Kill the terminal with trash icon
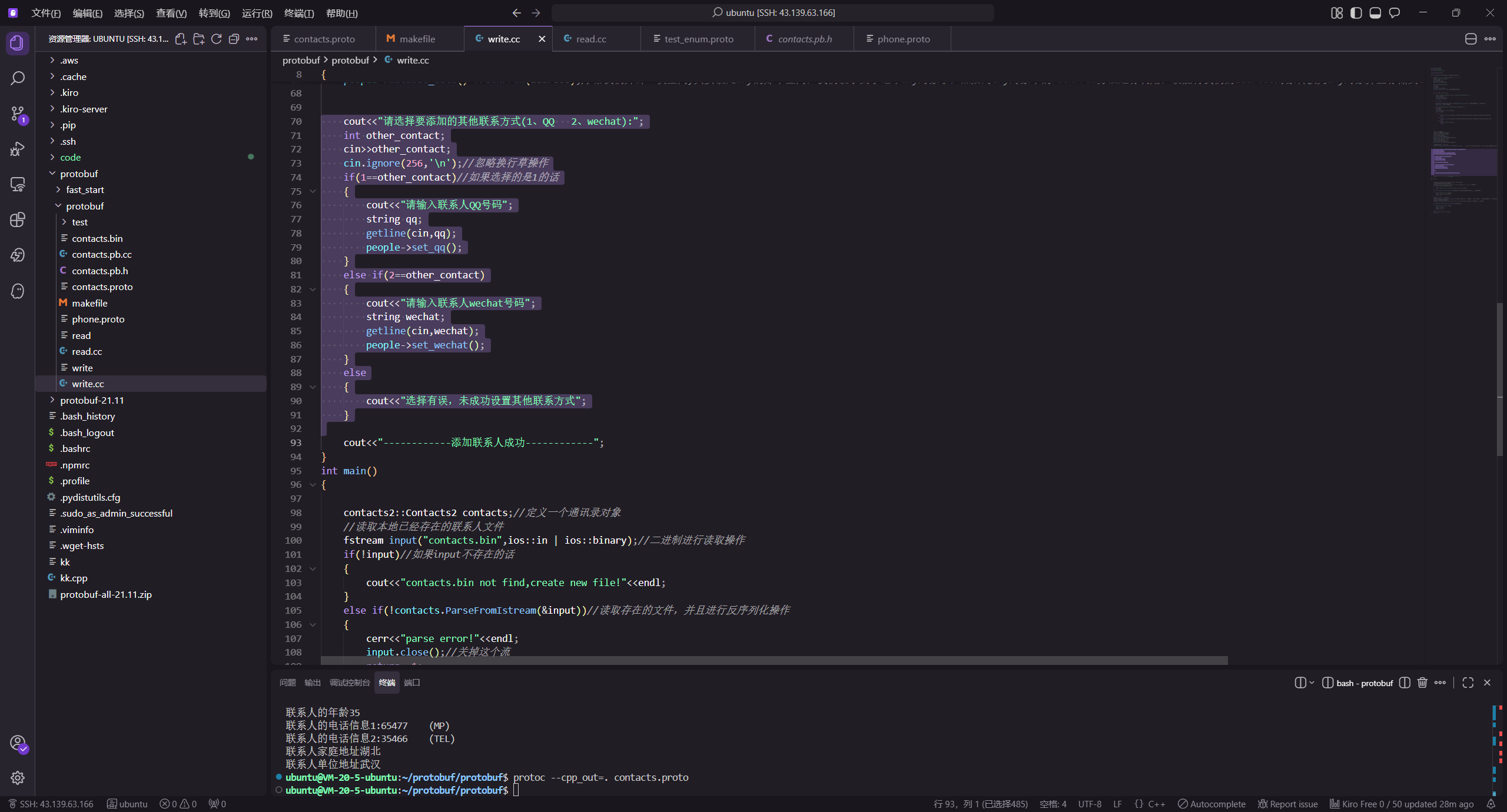Viewport: 1507px width, 812px height. pos(1422,683)
